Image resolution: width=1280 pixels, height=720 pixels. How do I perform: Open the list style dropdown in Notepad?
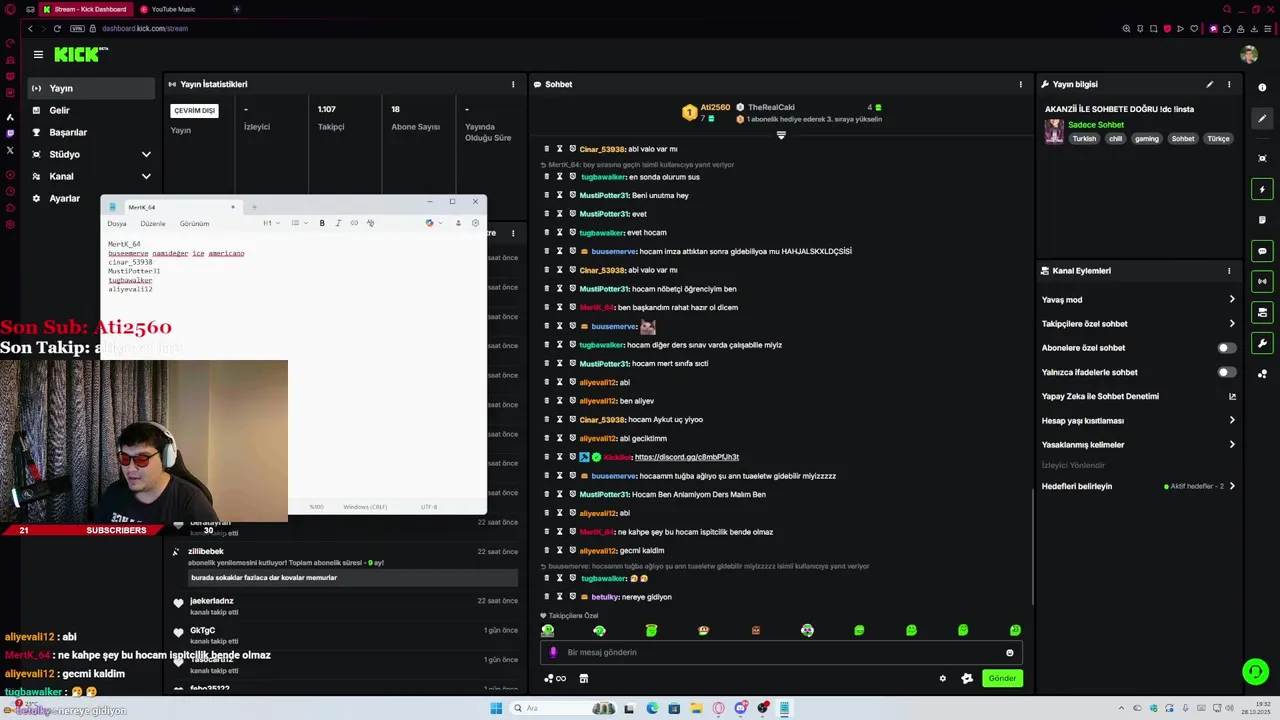[x=298, y=223]
